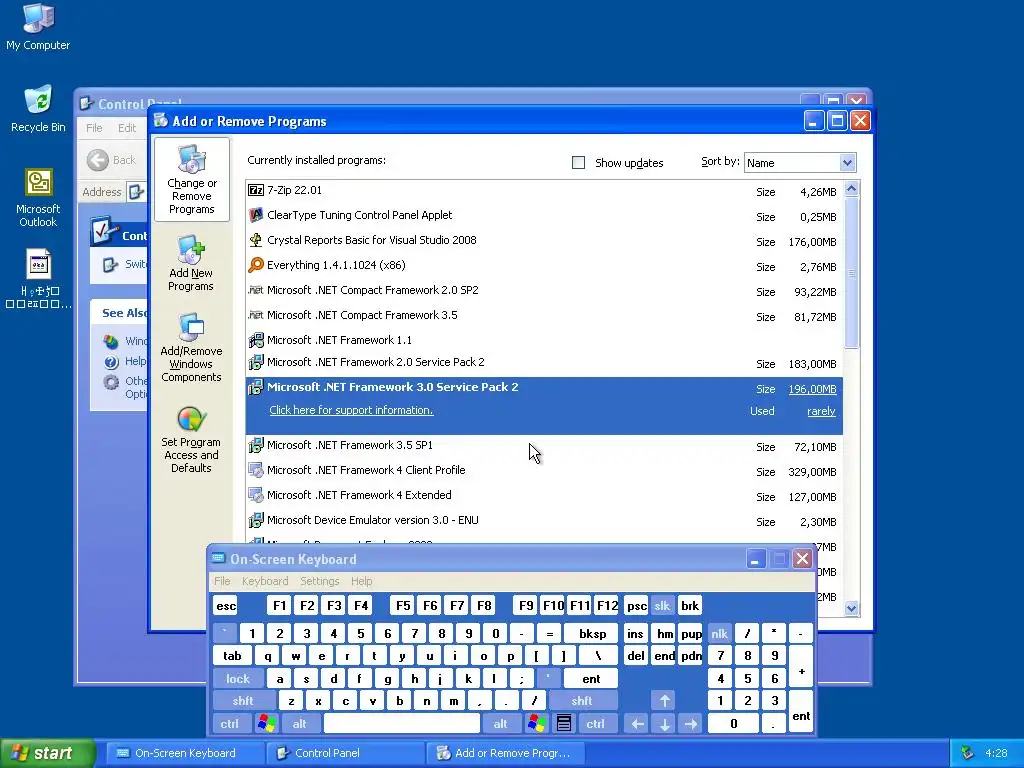Click the .NET Framework 4 Client Profile icon
Screen dimensions: 1024x768
pos(256,470)
